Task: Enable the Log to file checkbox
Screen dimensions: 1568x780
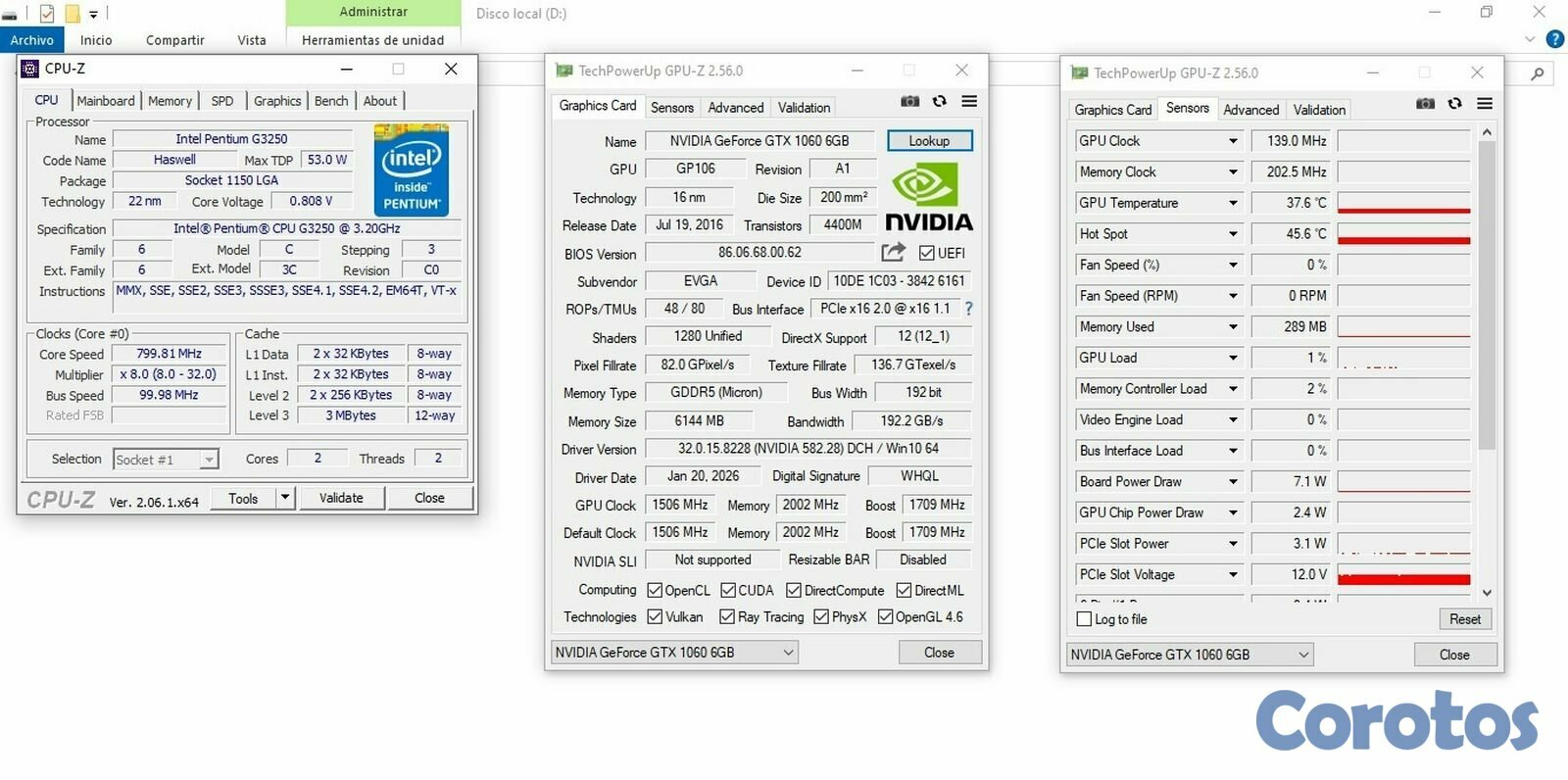Action: click(1084, 619)
